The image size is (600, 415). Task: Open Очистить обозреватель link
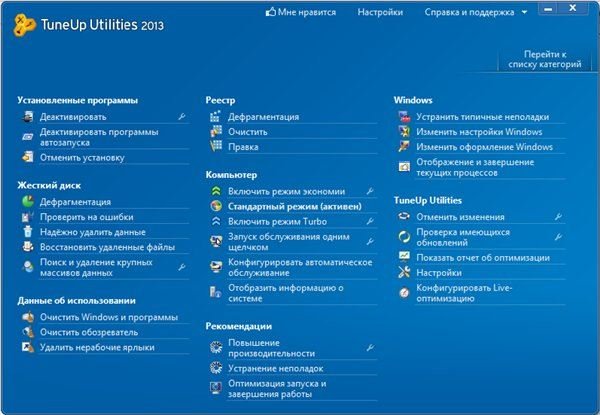click(x=89, y=332)
